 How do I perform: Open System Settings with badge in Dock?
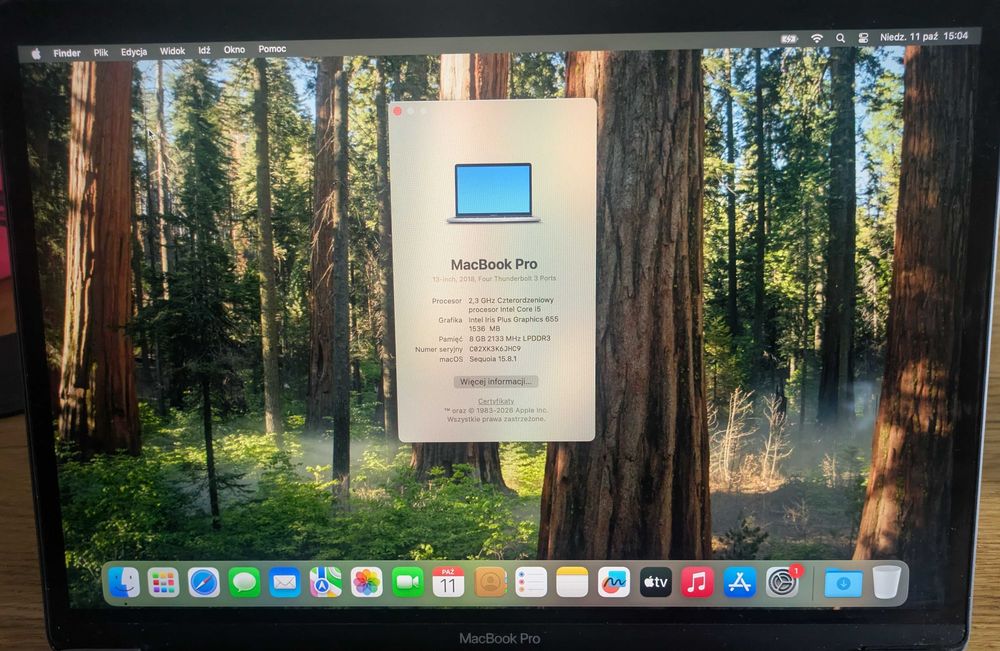tap(783, 582)
